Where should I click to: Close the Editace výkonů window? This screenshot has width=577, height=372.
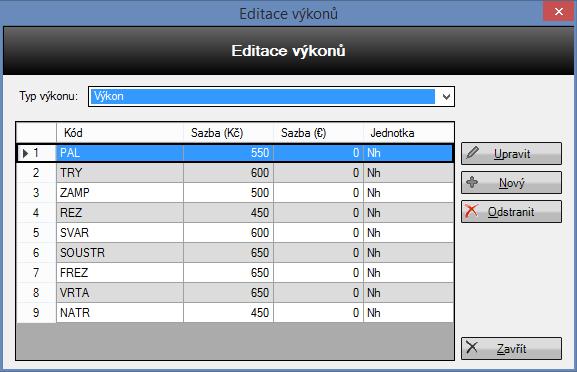pos(559,12)
